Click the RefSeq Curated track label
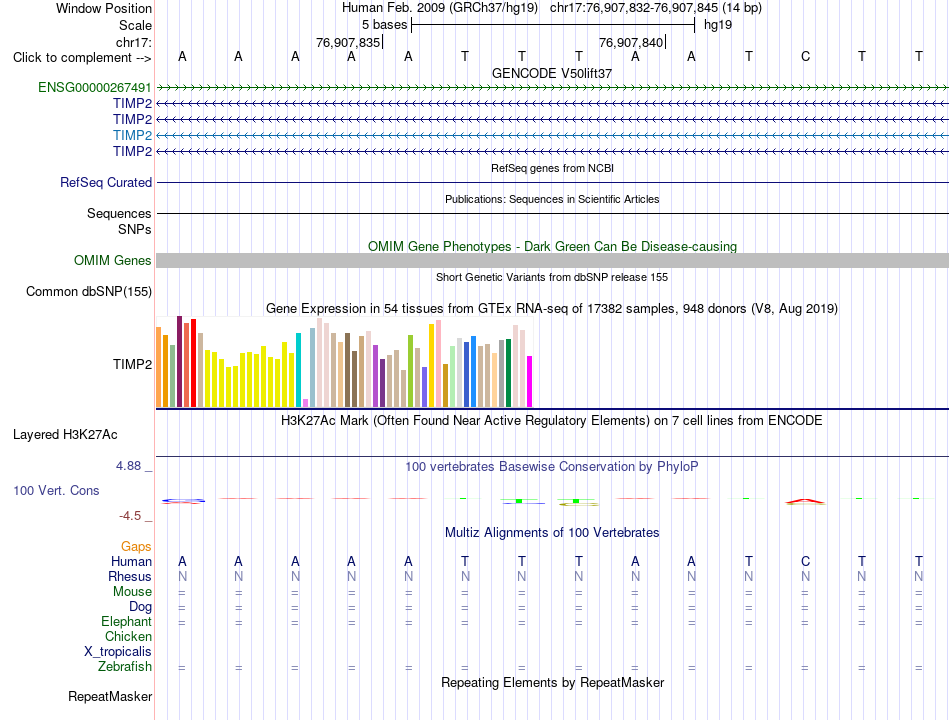Viewport: 950px width, 720px height. (x=106, y=182)
